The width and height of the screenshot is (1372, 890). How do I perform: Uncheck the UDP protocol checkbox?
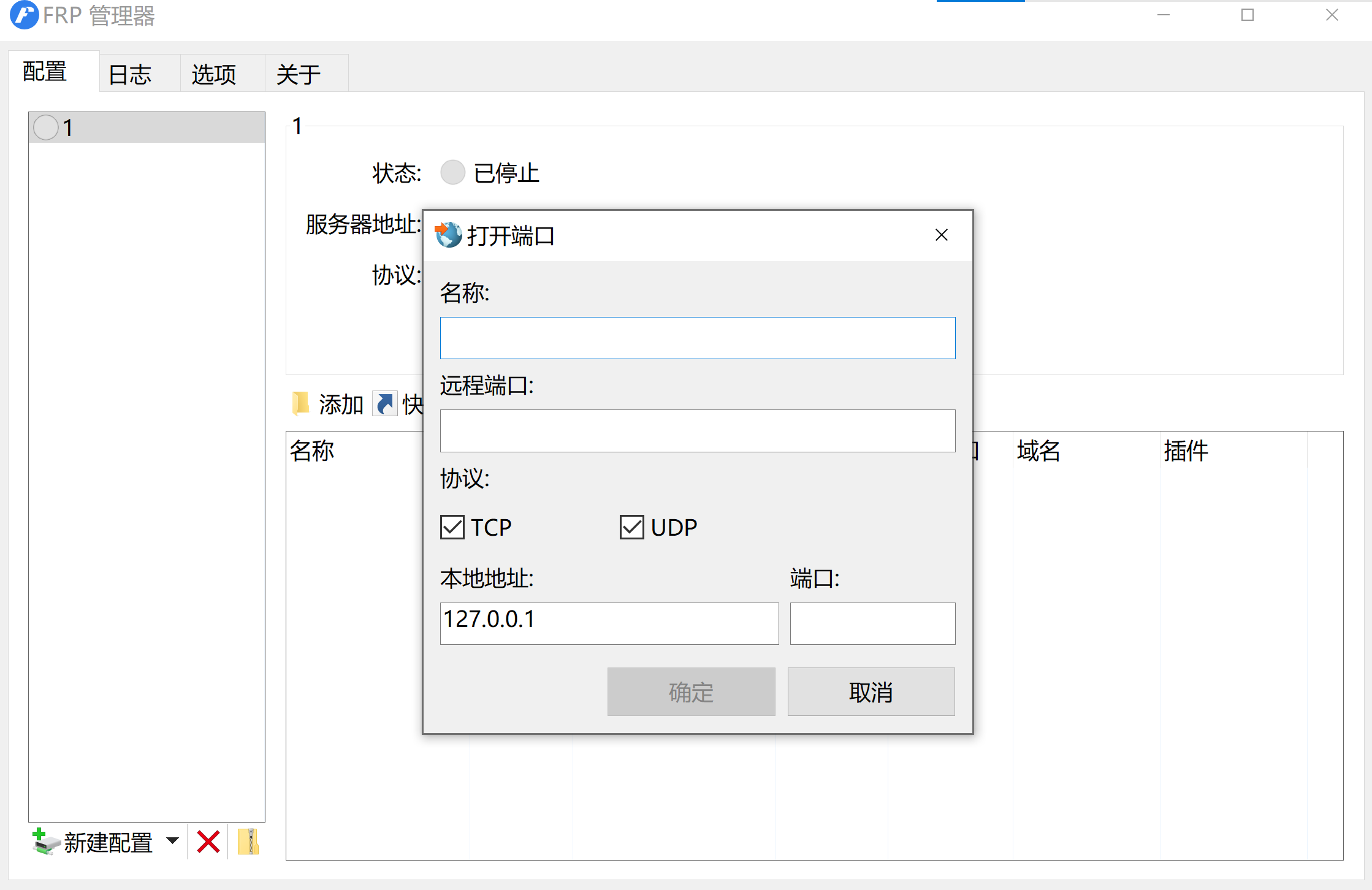click(x=631, y=527)
